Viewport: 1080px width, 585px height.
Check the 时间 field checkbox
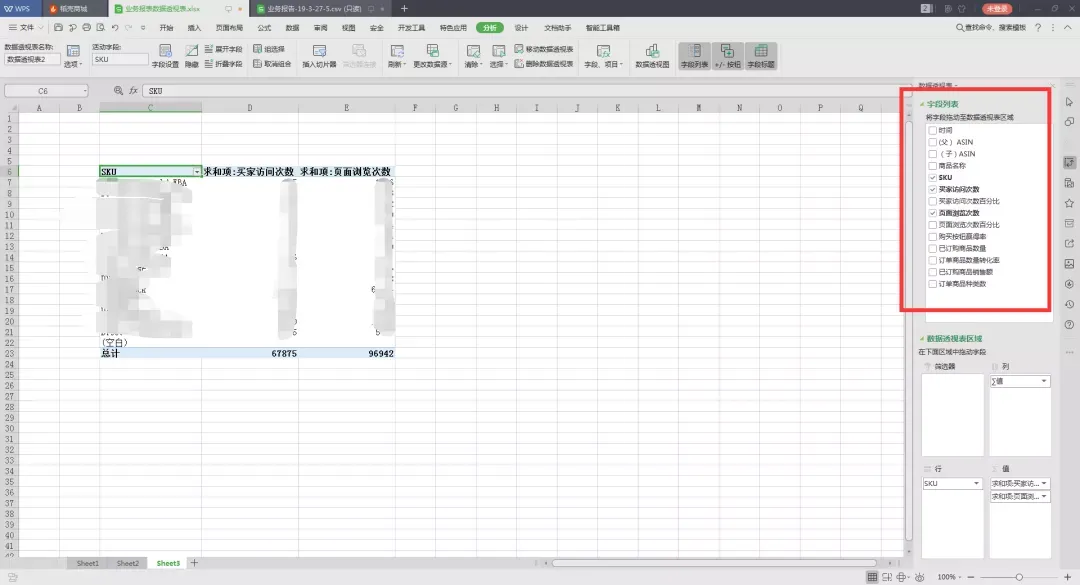pos(933,130)
